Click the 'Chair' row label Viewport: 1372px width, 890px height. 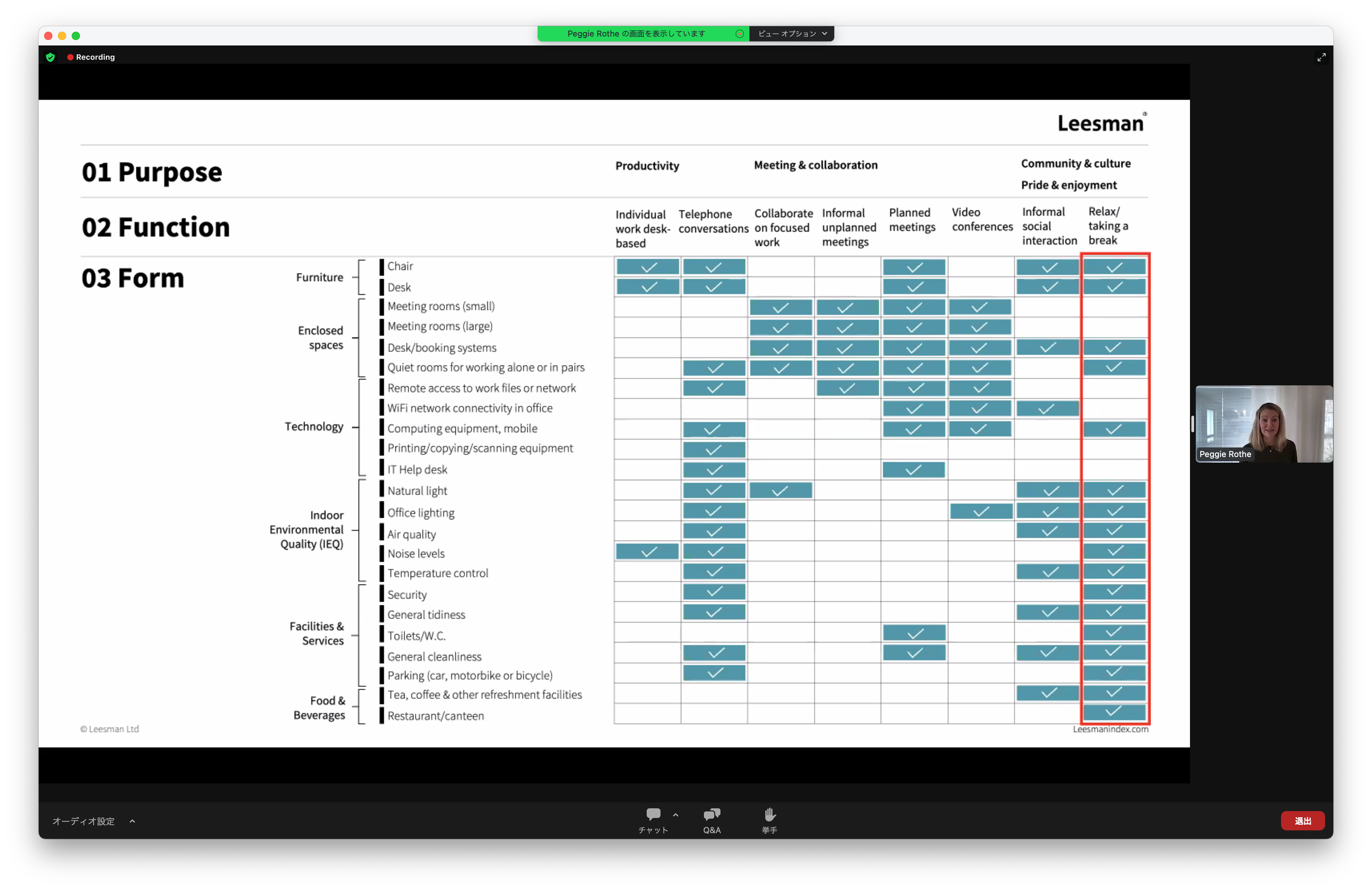pyautogui.click(x=400, y=266)
